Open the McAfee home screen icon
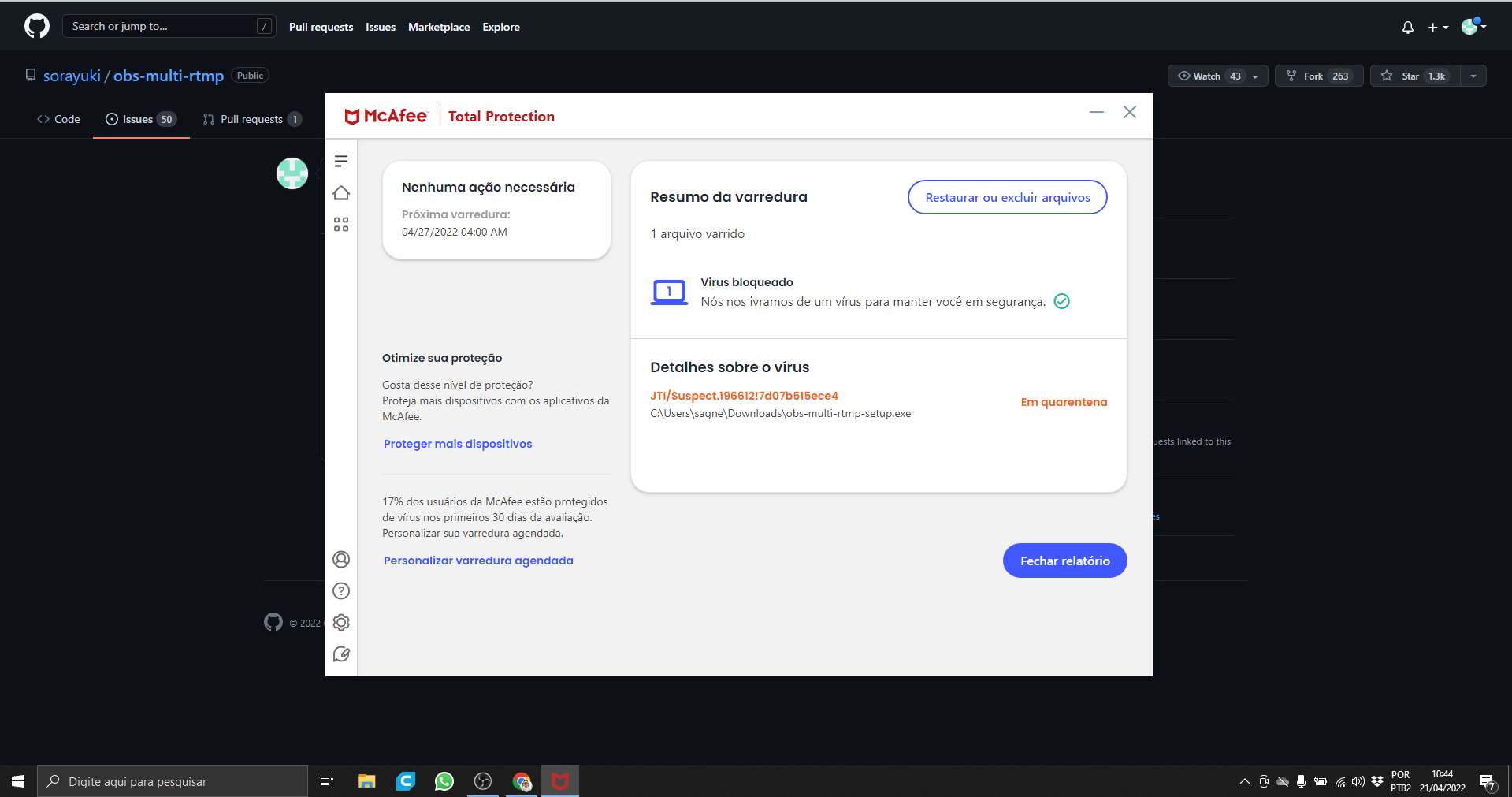1512x797 pixels. pyautogui.click(x=341, y=192)
